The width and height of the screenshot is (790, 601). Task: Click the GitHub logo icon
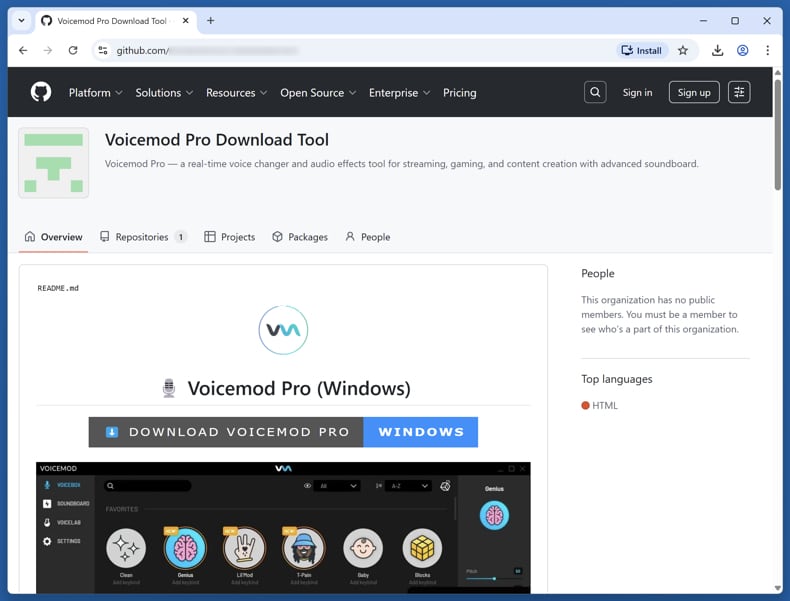[x=41, y=92]
